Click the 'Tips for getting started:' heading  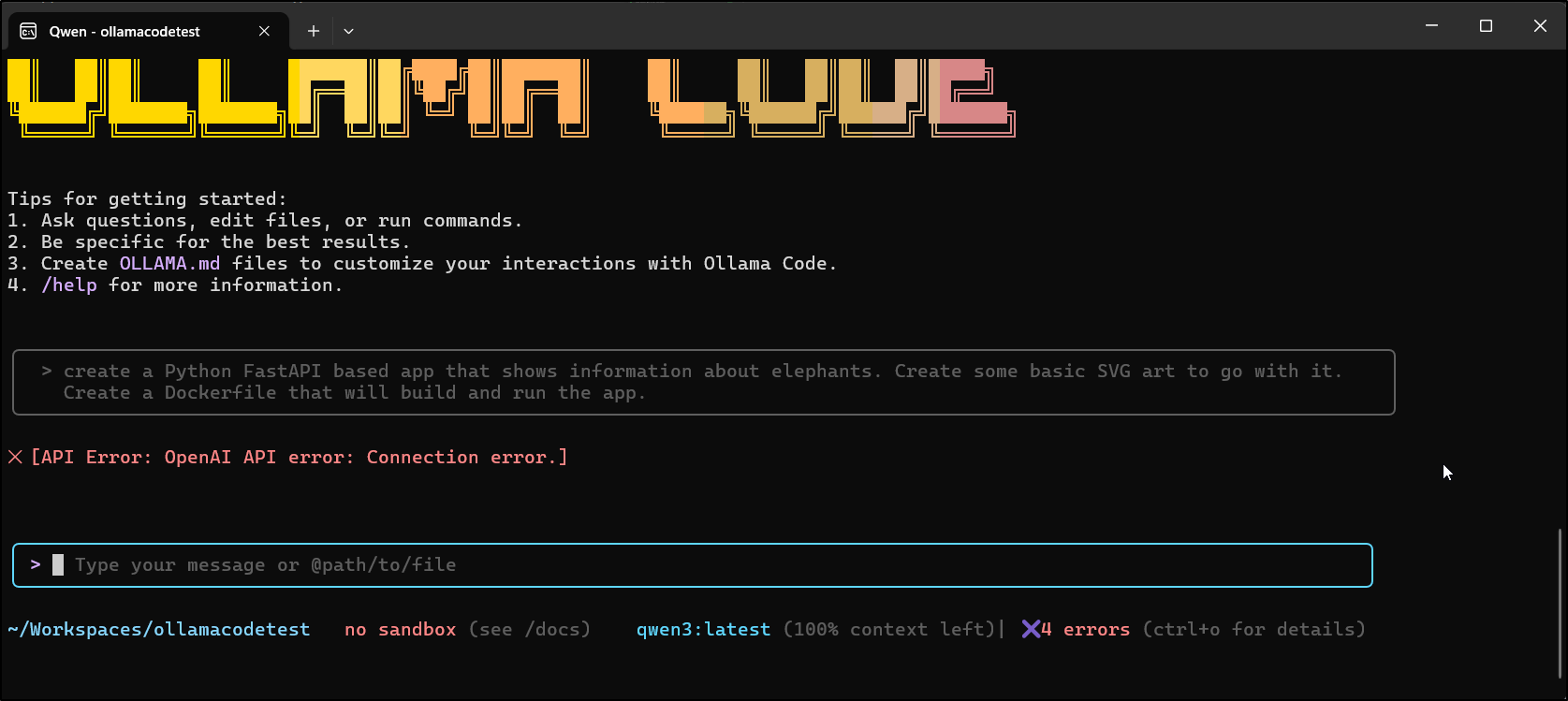click(147, 198)
